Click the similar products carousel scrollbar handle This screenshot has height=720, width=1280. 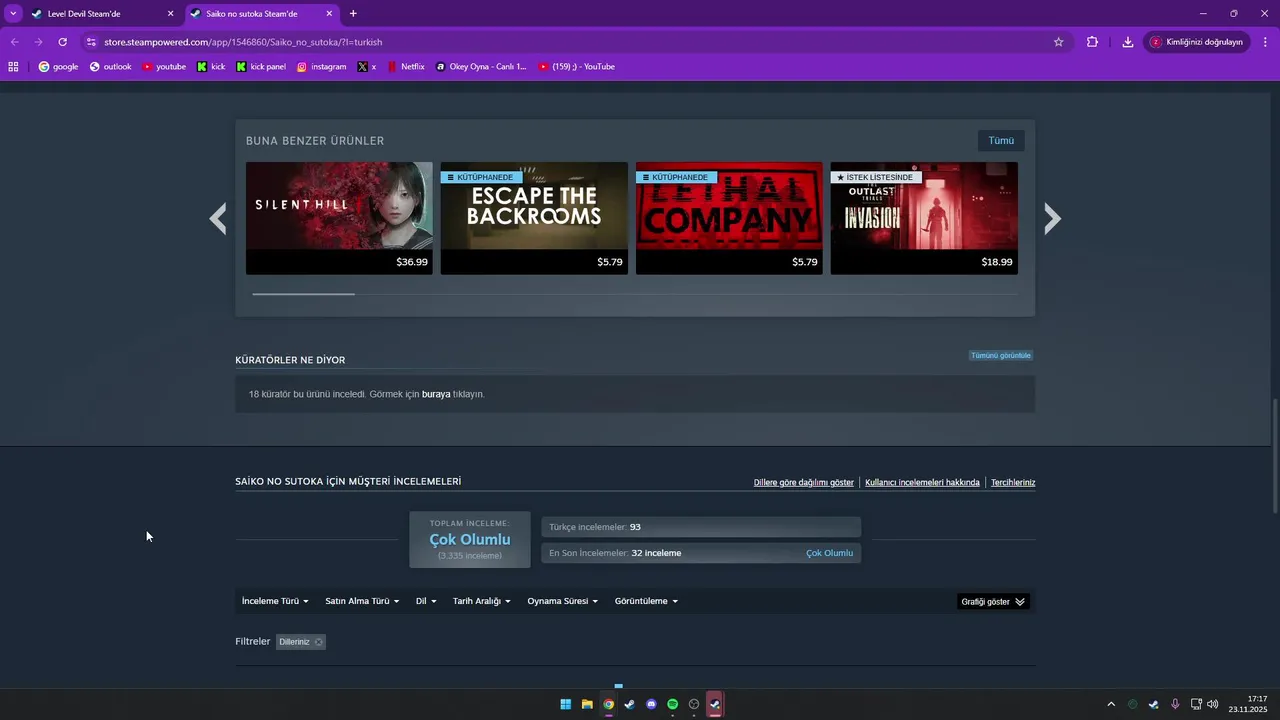303,294
